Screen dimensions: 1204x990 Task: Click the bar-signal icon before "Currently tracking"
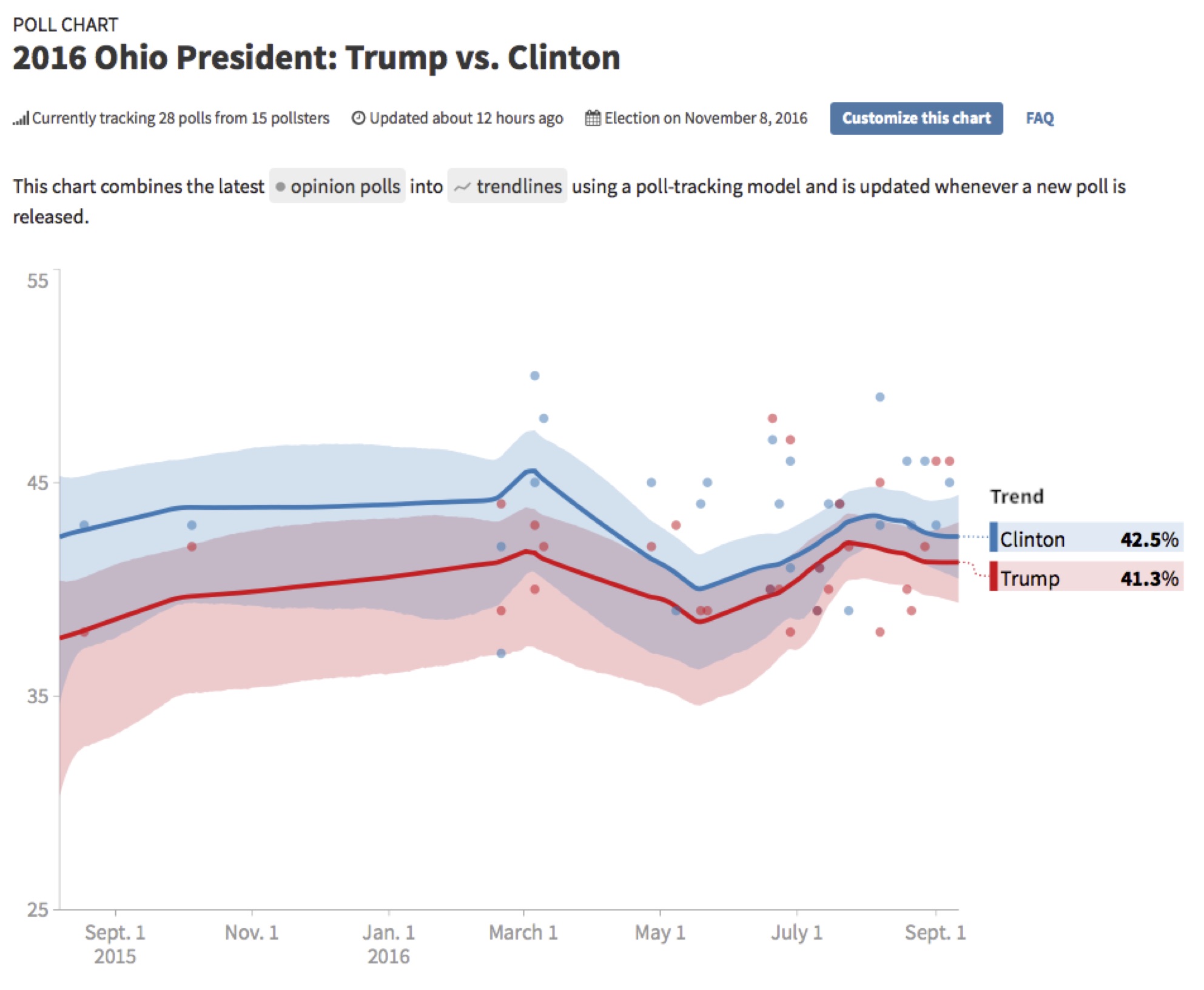(21, 118)
